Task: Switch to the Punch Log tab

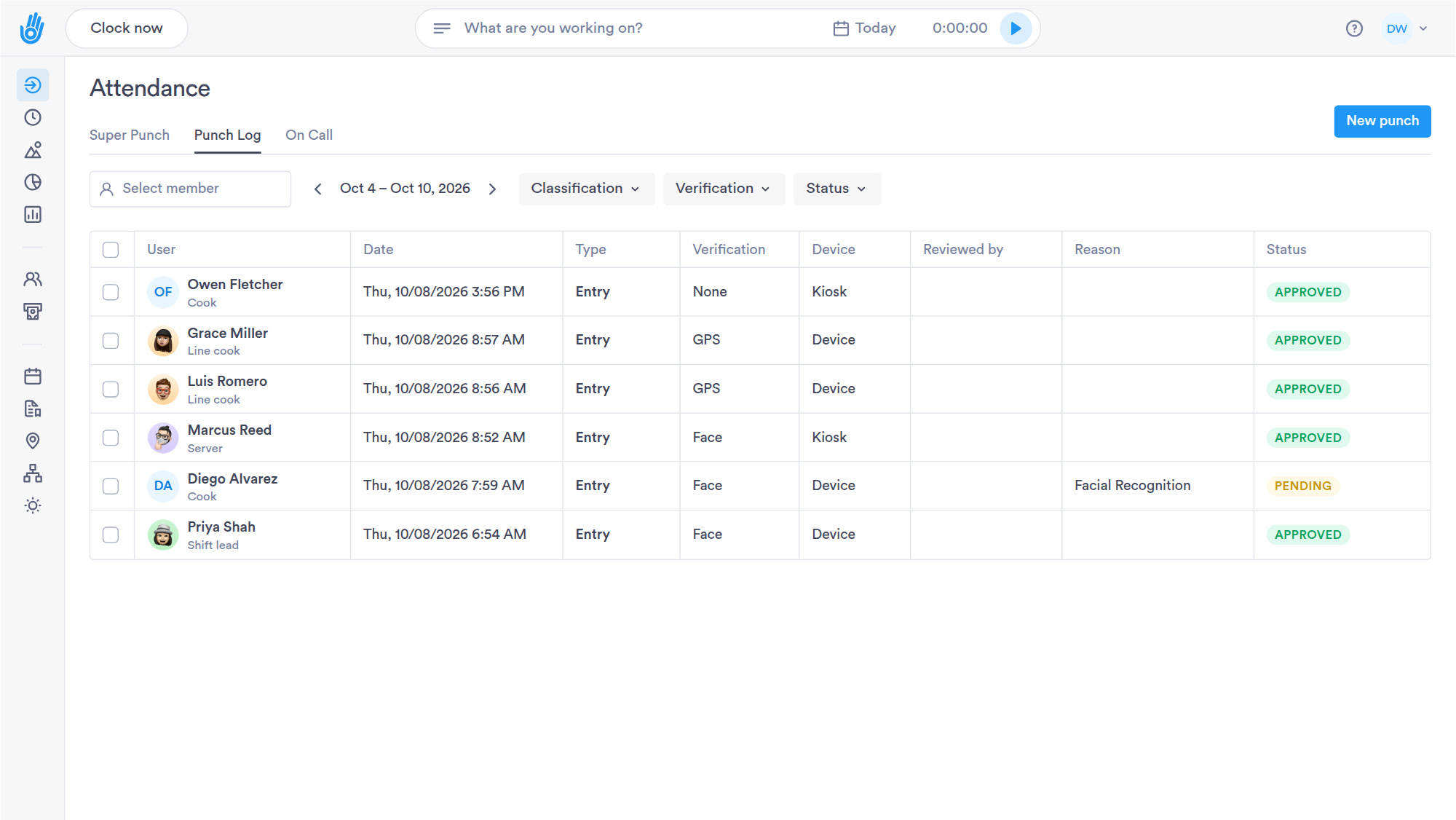Action: pos(227,135)
